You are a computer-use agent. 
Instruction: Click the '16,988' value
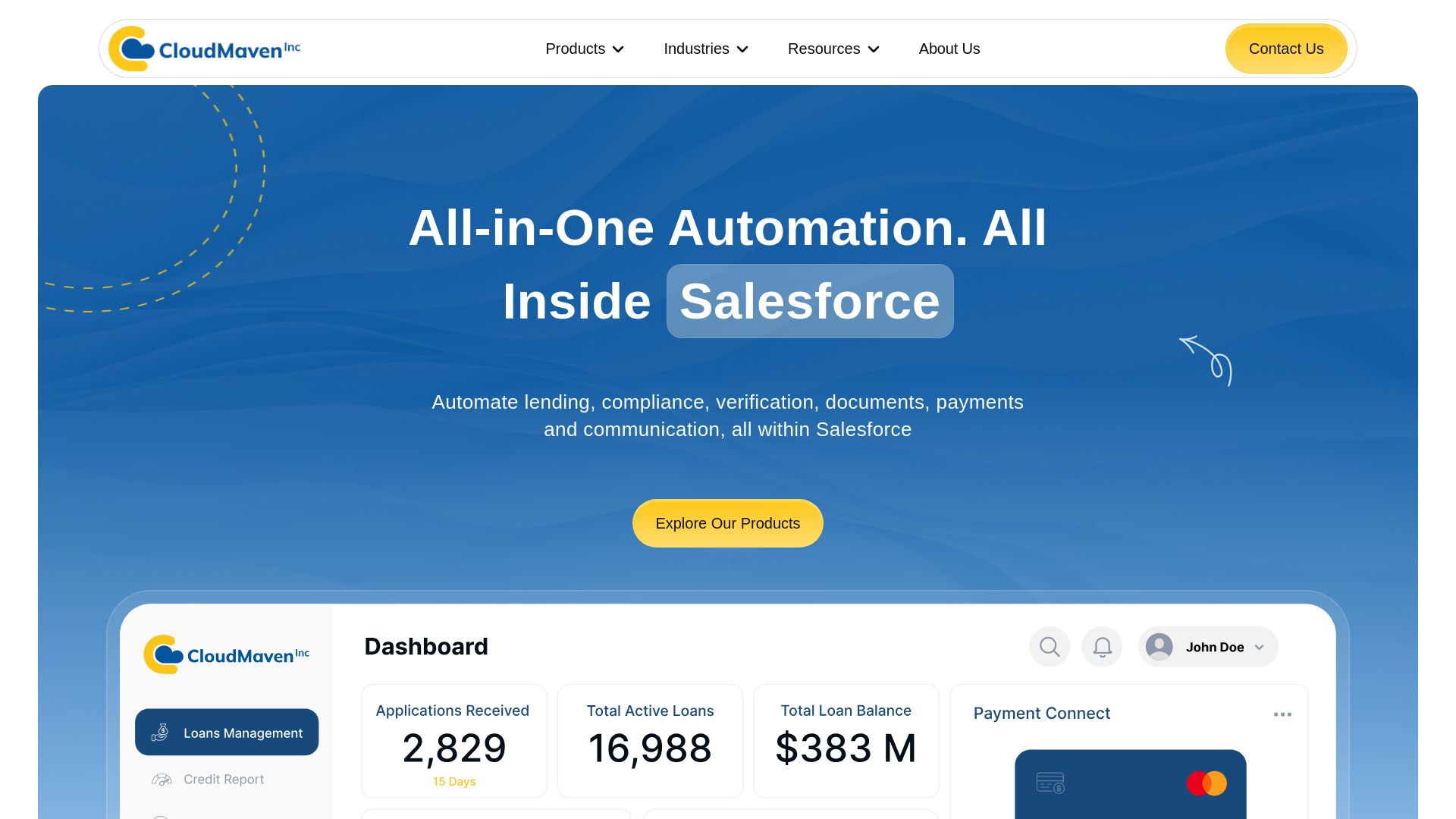click(650, 748)
